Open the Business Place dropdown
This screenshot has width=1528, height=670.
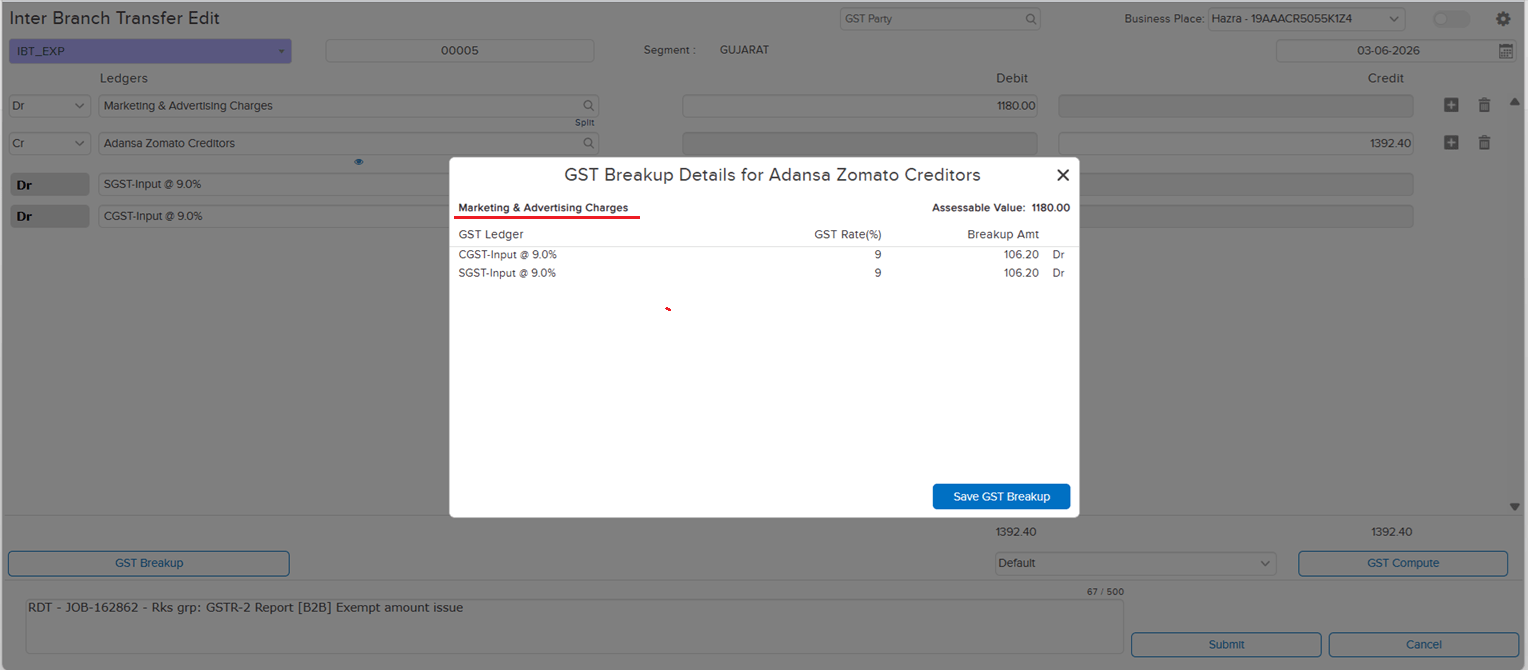(x=1306, y=19)
